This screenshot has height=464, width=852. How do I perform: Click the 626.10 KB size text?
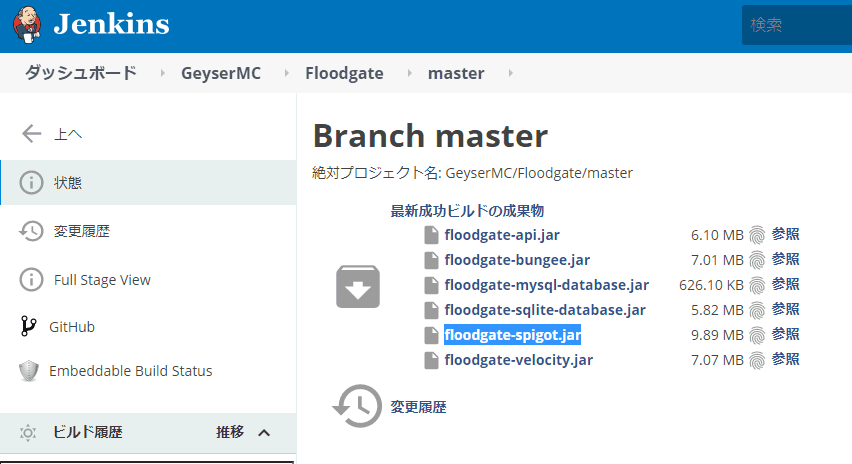click(711, 285)
